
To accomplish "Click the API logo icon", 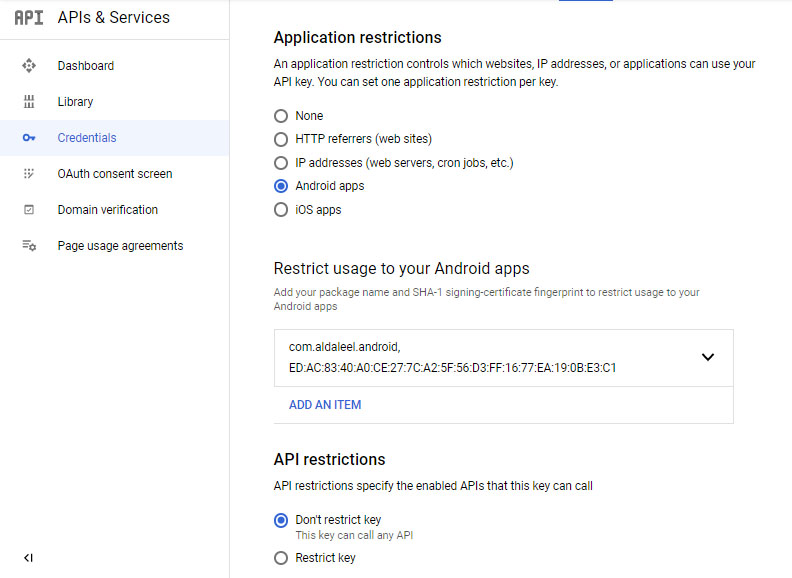I will [29, 18].
